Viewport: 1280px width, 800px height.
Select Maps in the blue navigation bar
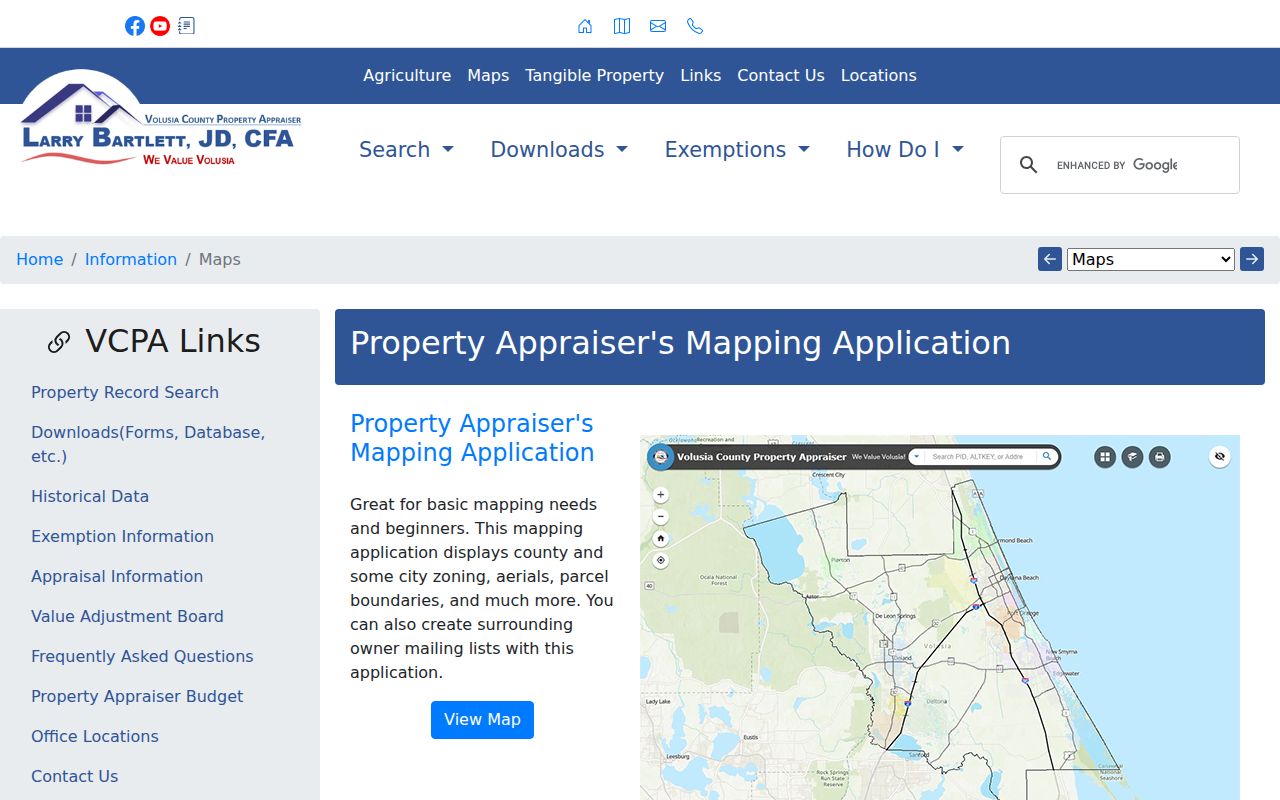[488, 75]
